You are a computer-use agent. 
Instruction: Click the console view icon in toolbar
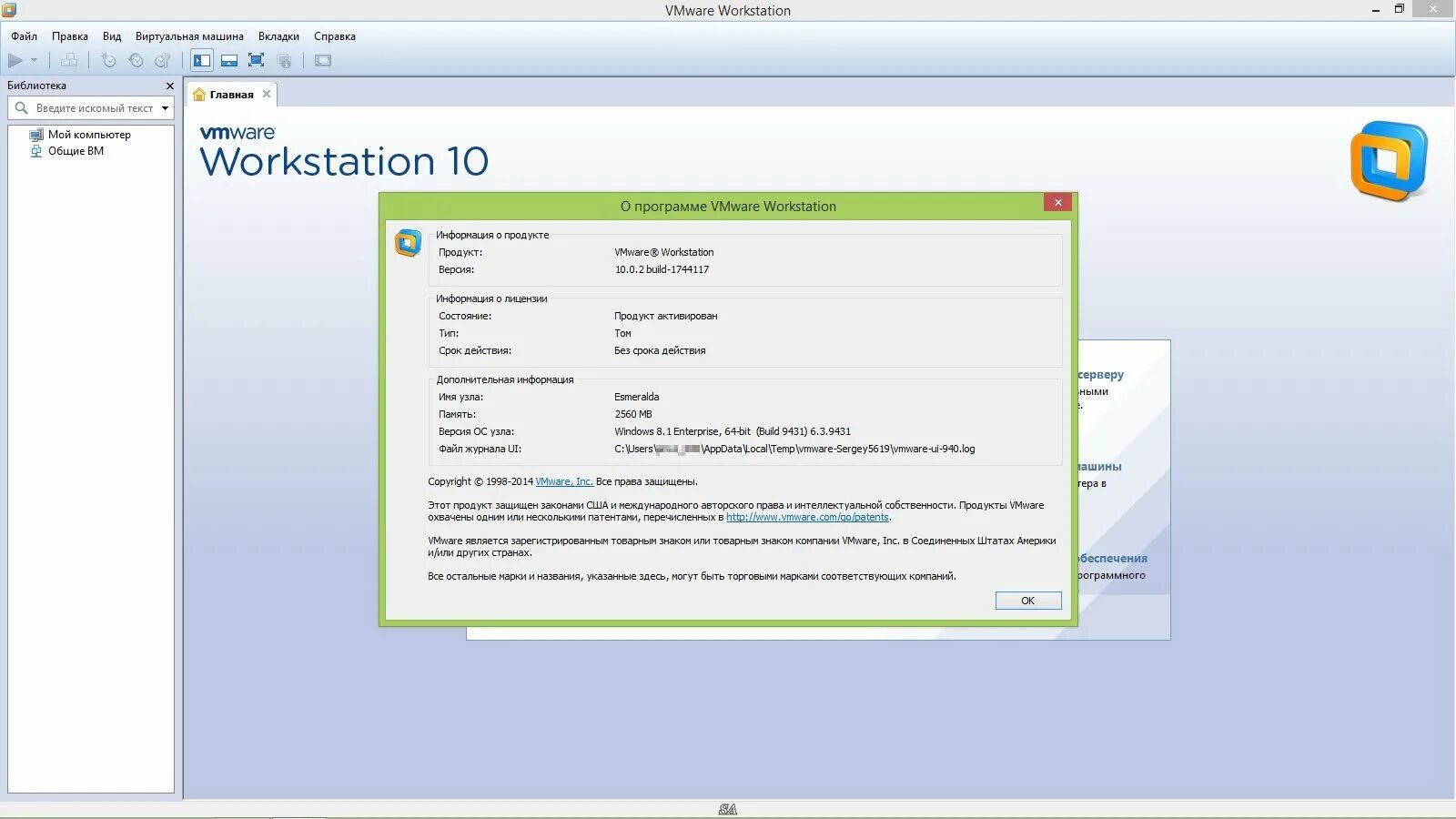[323, 61]
